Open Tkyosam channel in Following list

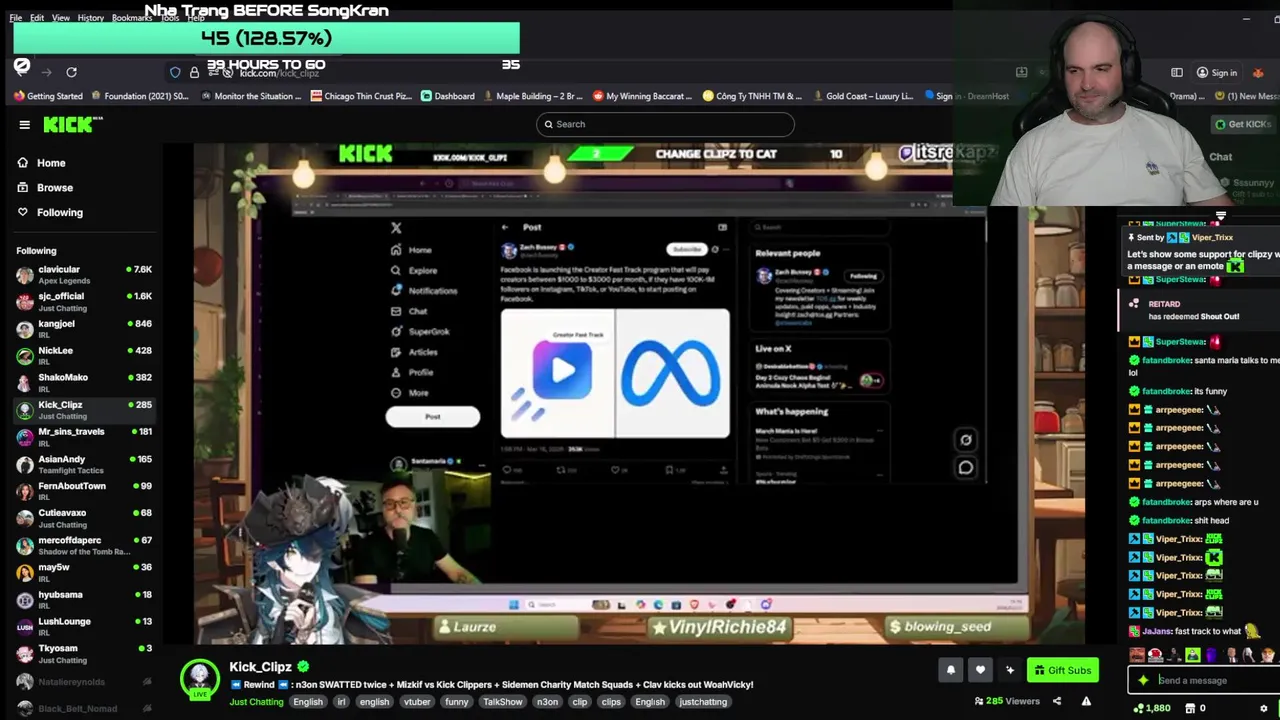point(84,653)
